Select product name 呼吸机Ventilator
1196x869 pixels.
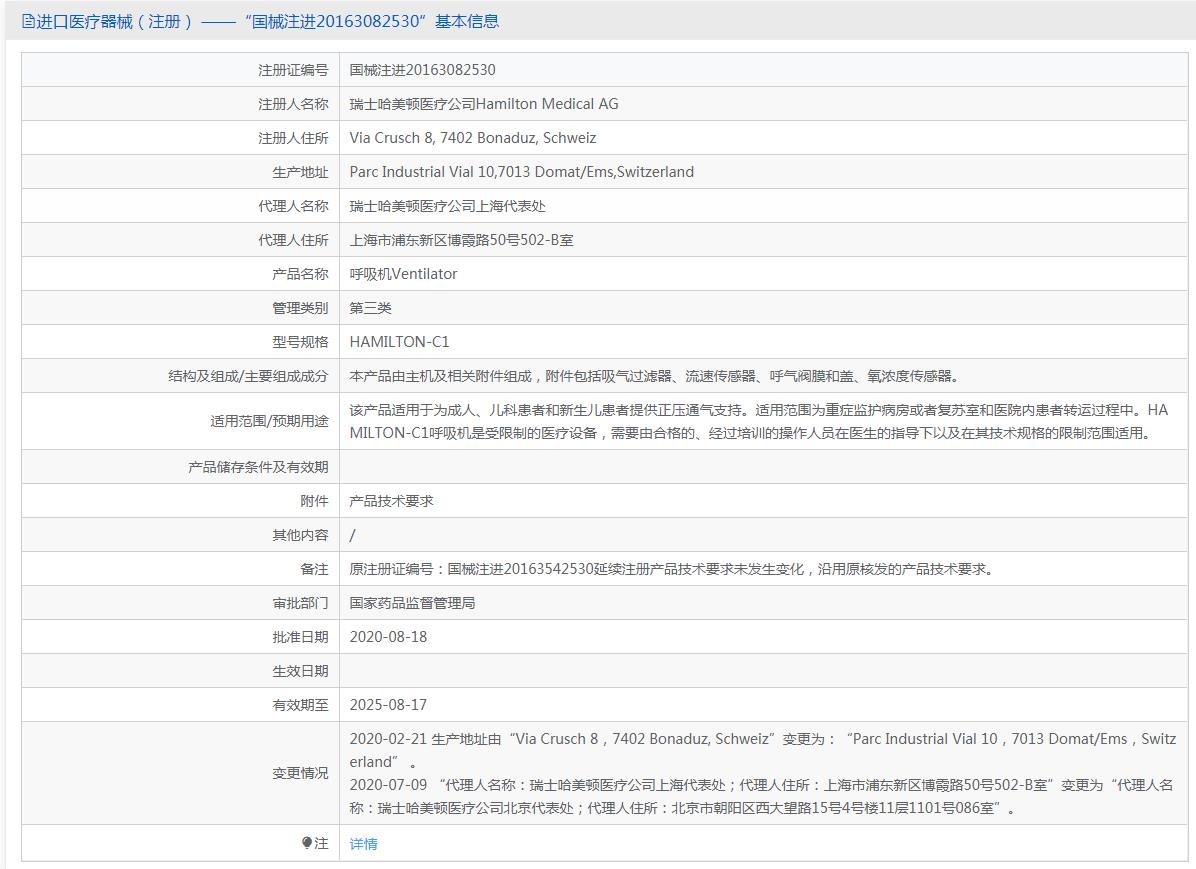point(403,274)
